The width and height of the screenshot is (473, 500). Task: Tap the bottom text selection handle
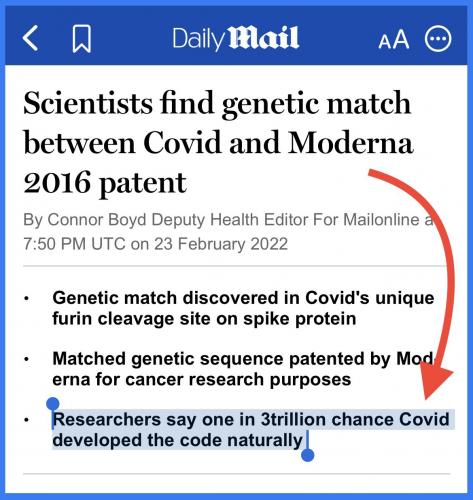[307, 455]
